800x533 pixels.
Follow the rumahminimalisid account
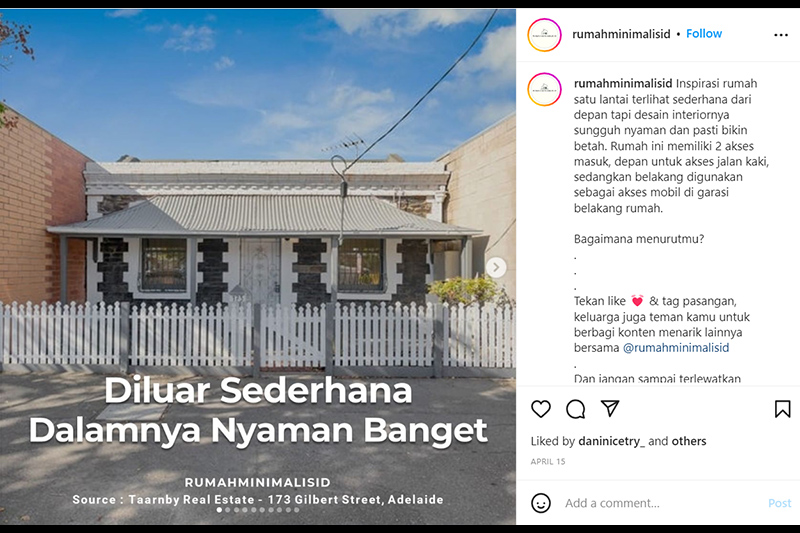point(704,34)
